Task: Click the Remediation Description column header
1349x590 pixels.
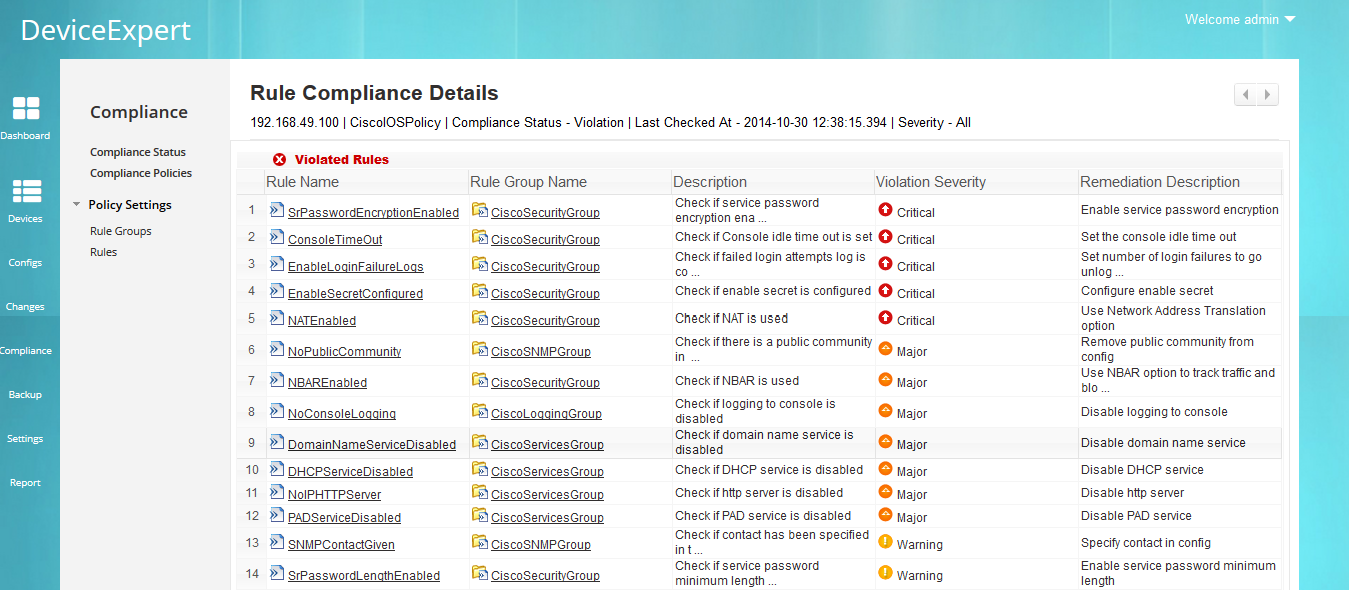Action: pyautogui.click(x=1160, y=182)
